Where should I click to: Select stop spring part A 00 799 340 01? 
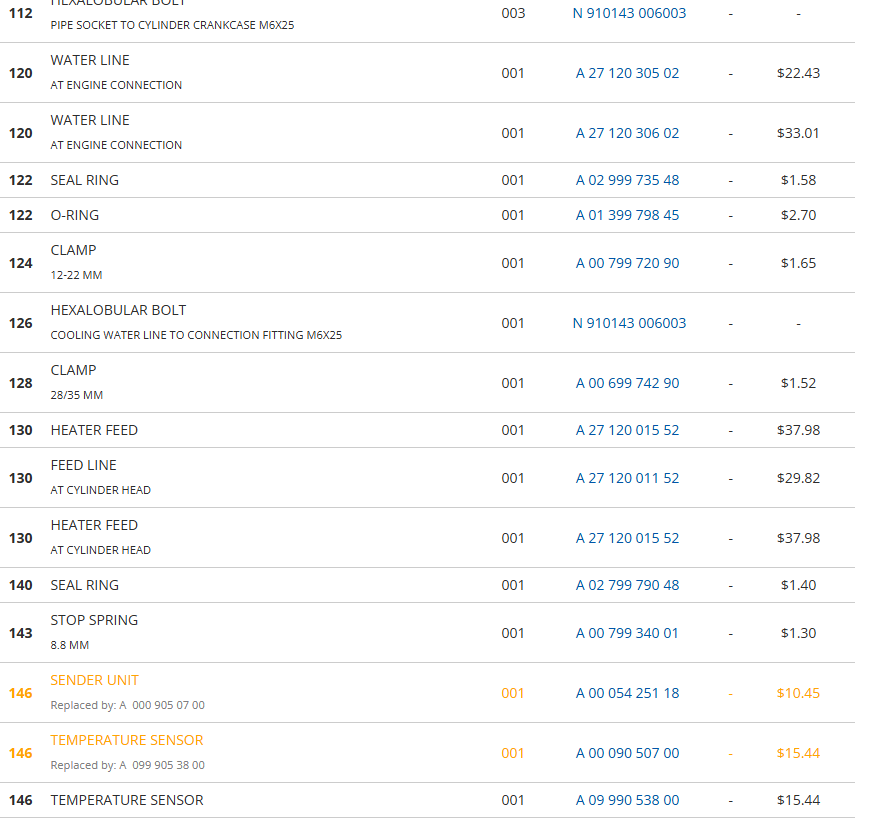click(x=627, y=633)
